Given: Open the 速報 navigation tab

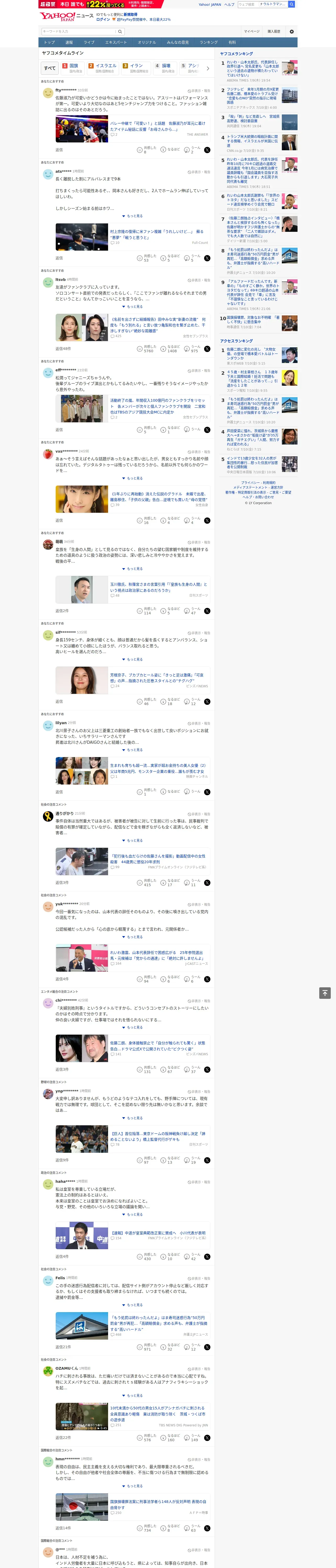Looking at the screenshot, I should point(69,43).
